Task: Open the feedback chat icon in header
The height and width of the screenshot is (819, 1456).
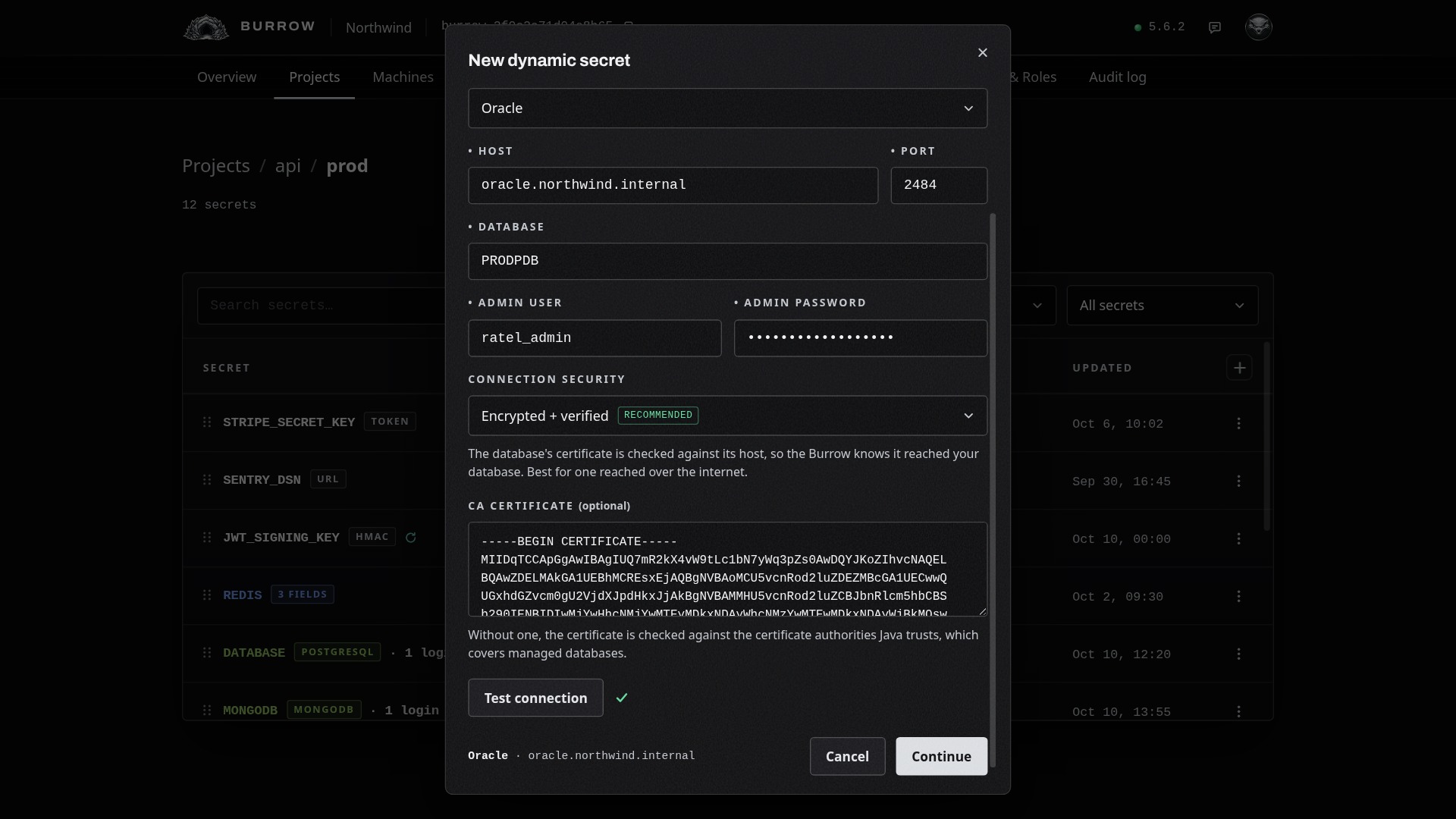Action: [1215, 27]
